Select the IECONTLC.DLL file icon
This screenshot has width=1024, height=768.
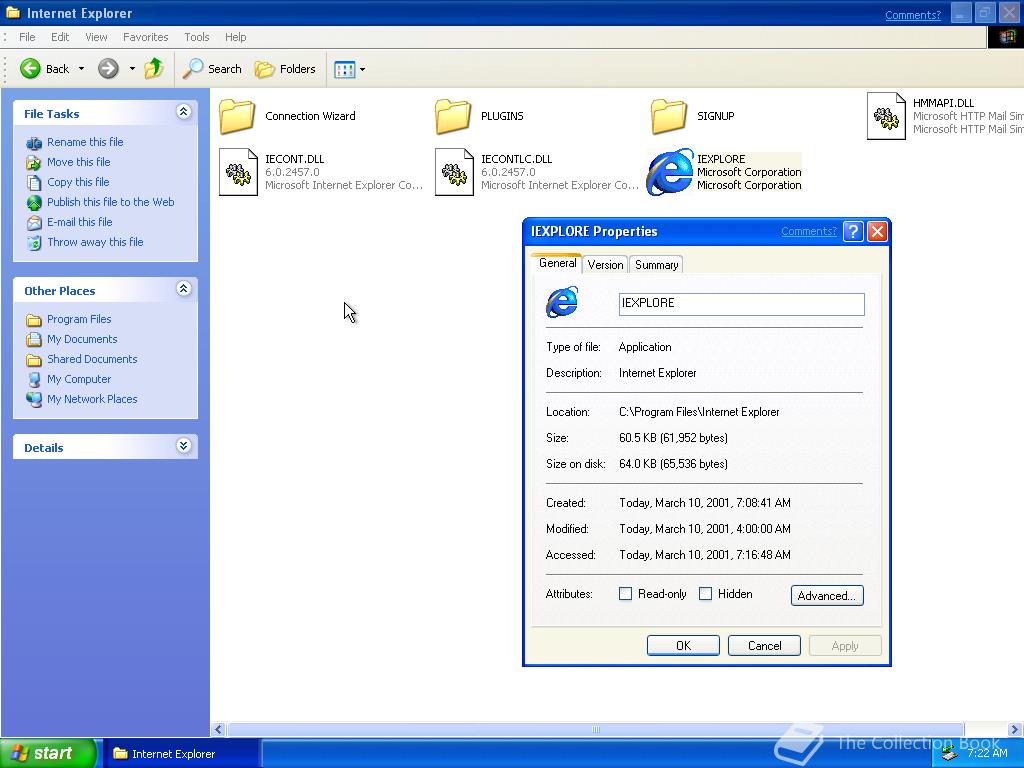(x=454, y=172)
